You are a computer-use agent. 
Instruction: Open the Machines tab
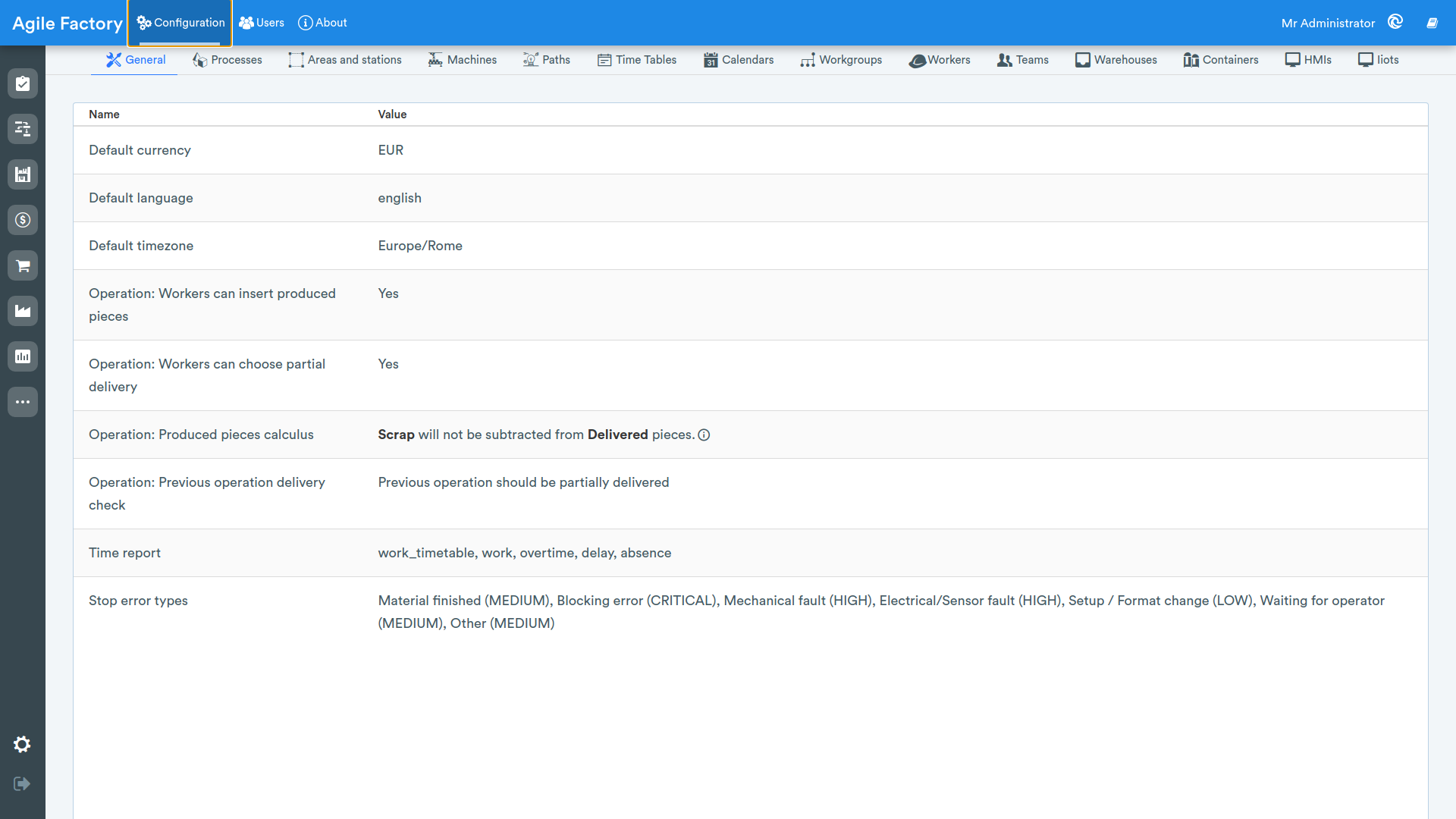463,60
